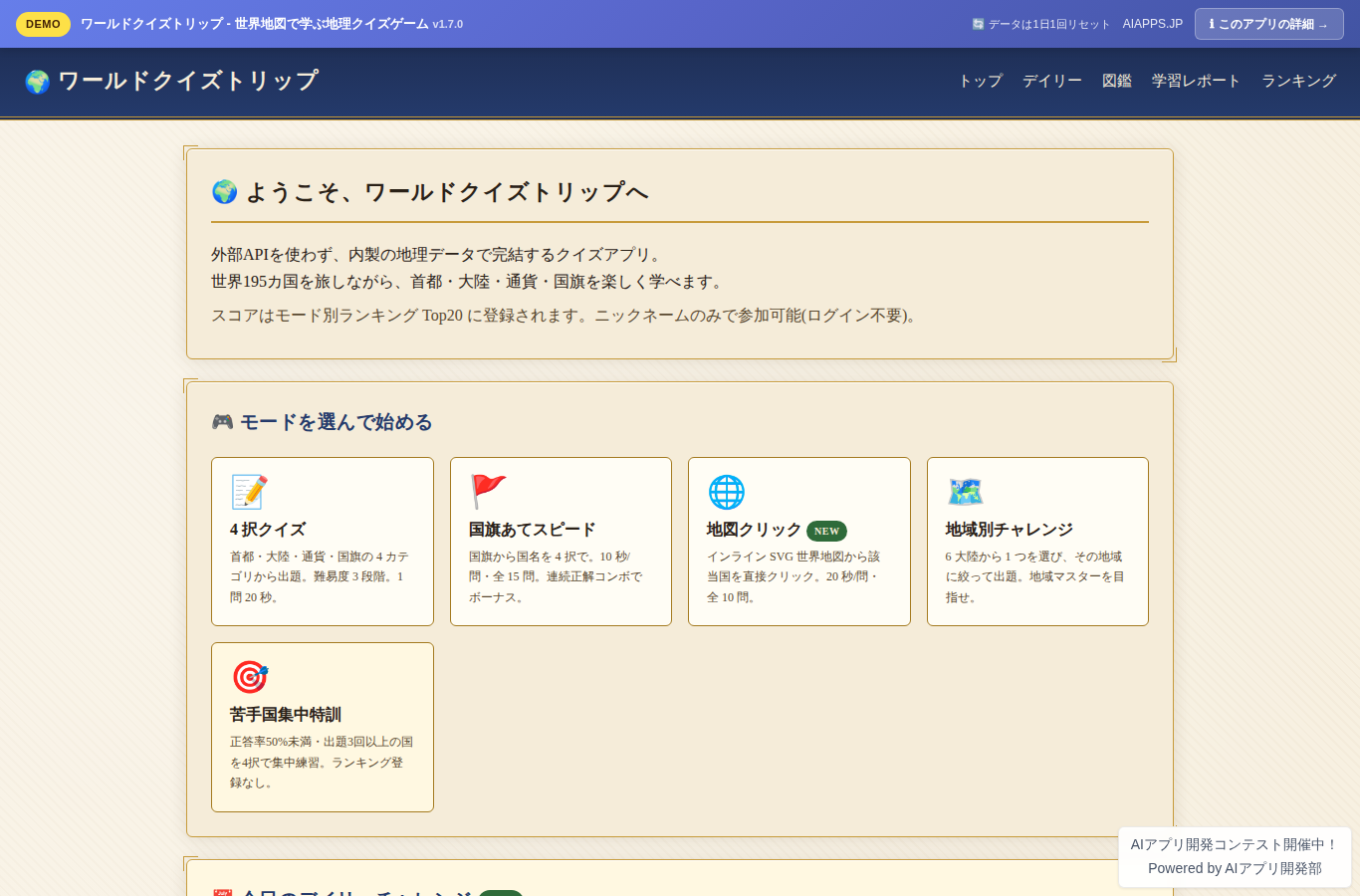Viewport: 1360px width, 896px height.
Task: Click the world map icon on 地域別チャレンジ card
Action: click(965, 492)
